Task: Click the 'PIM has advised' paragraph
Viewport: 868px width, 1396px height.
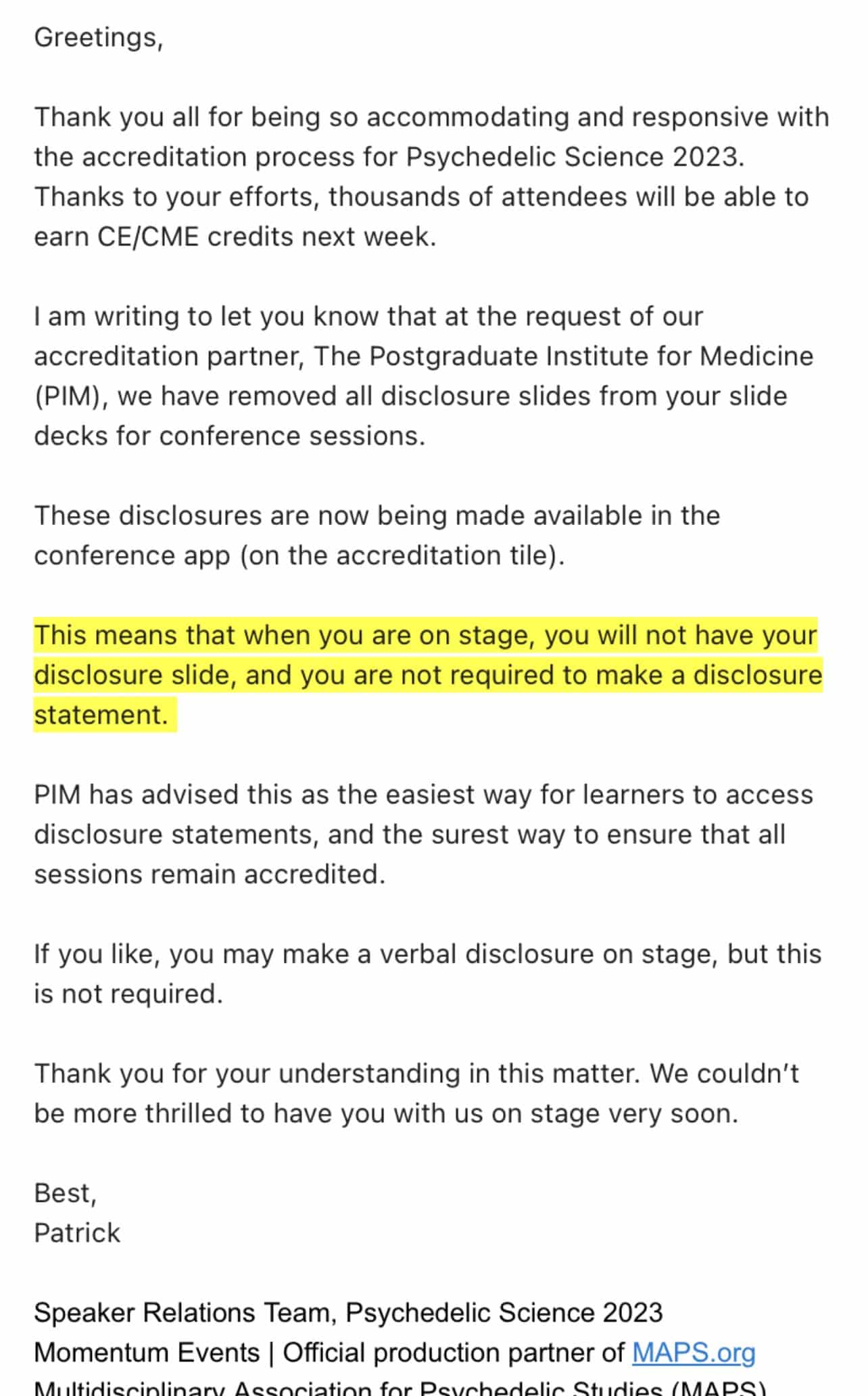Action: tap(424, 835)
